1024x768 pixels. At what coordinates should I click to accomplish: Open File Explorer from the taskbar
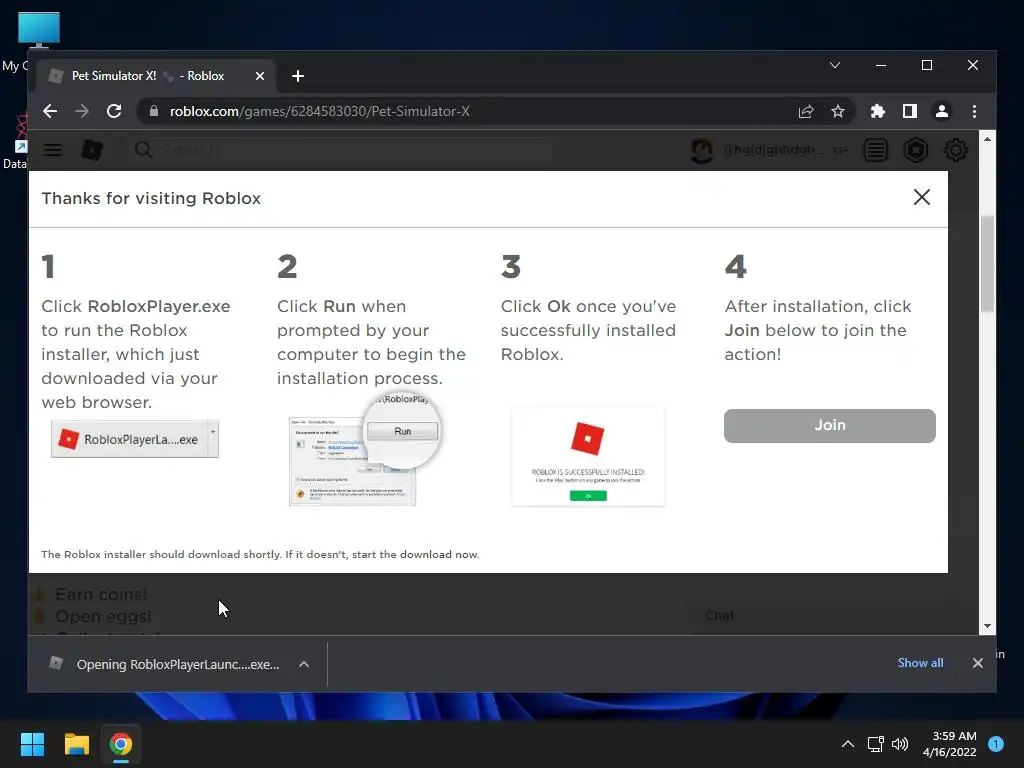click(76, 744)
